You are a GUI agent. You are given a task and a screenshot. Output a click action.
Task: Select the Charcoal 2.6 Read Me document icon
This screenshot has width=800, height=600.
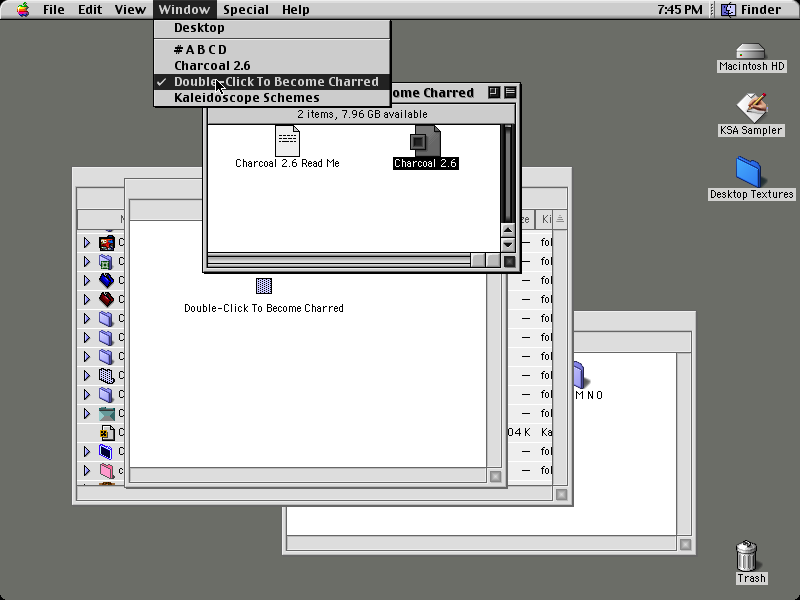(287, 141)
